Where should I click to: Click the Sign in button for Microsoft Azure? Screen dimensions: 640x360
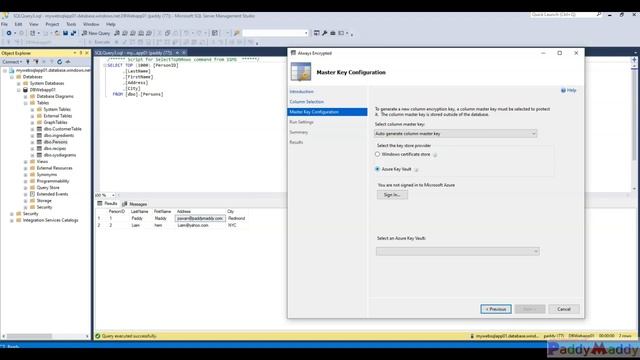[392, 195]
